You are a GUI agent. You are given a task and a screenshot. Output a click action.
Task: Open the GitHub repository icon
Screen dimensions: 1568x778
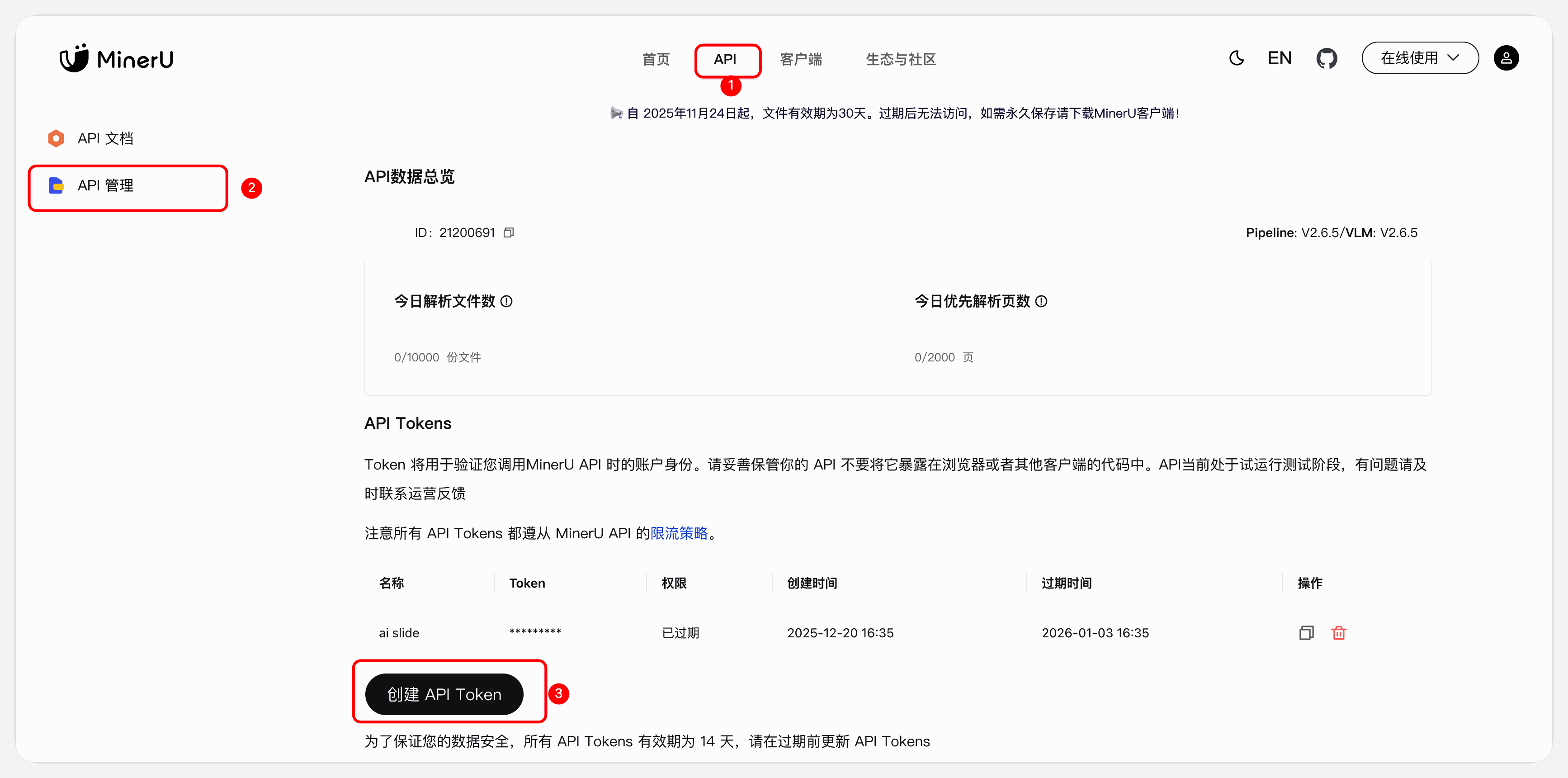tap(1327, 58)
